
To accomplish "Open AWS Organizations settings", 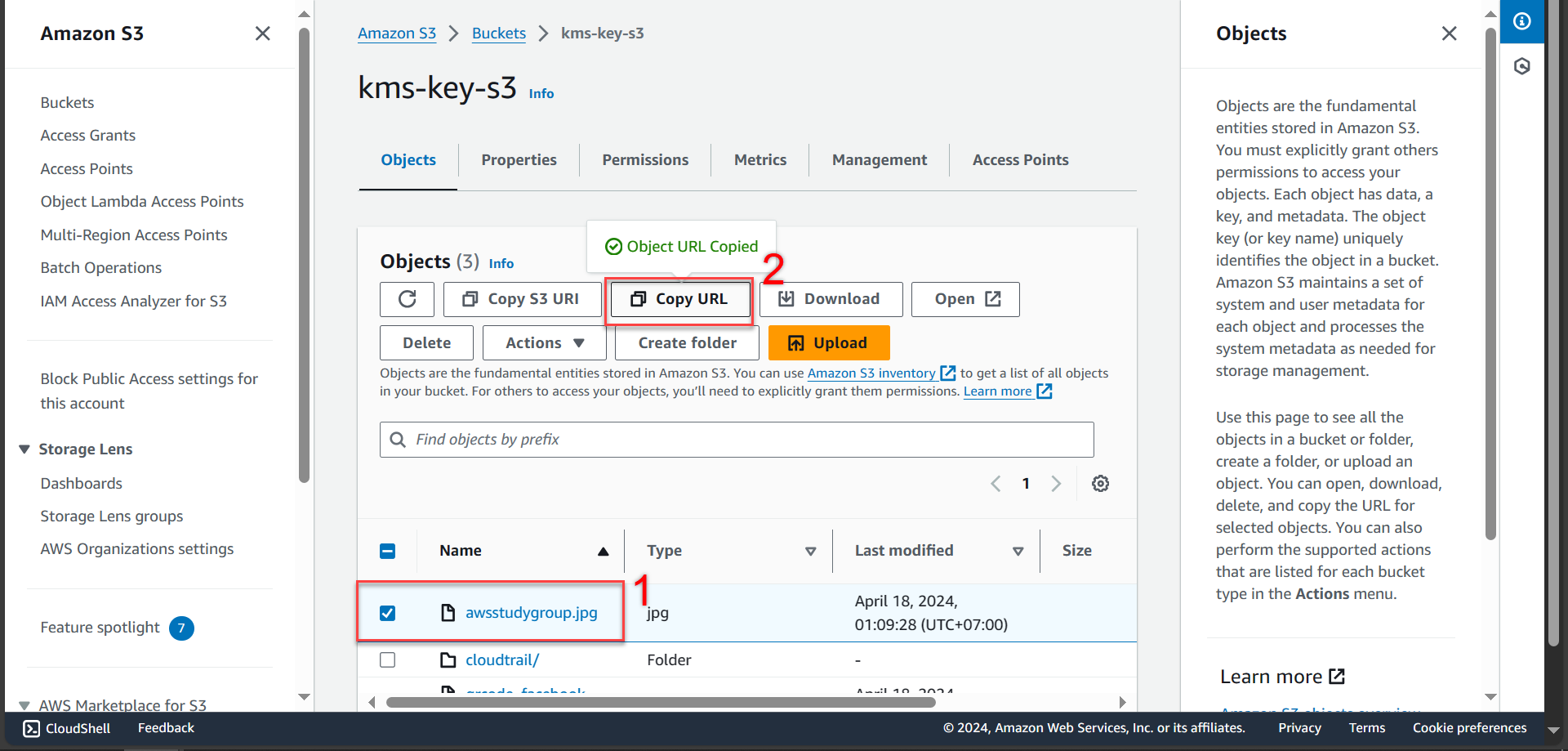I will [x=137, y=549].
